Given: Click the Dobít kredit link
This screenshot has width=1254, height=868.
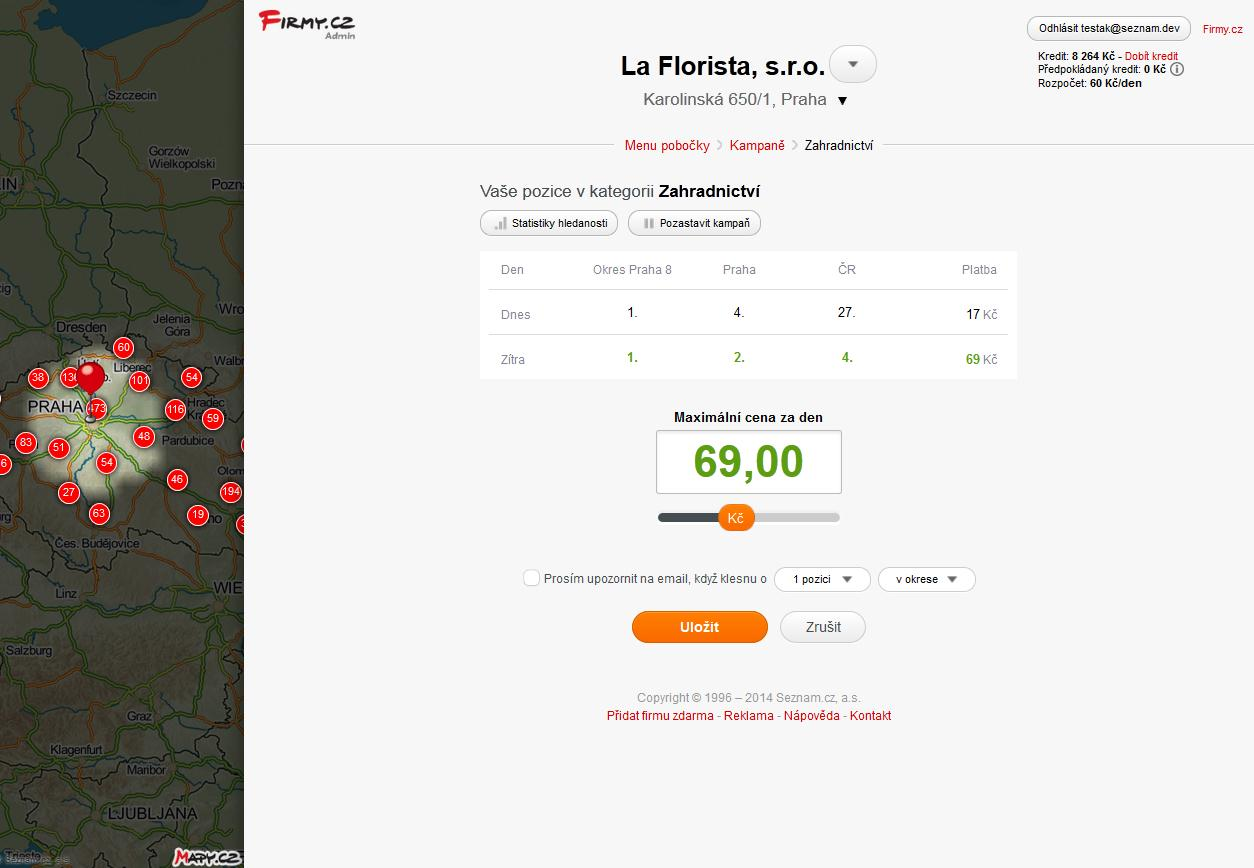Looking at the screenshot, I should (1151, 56).
